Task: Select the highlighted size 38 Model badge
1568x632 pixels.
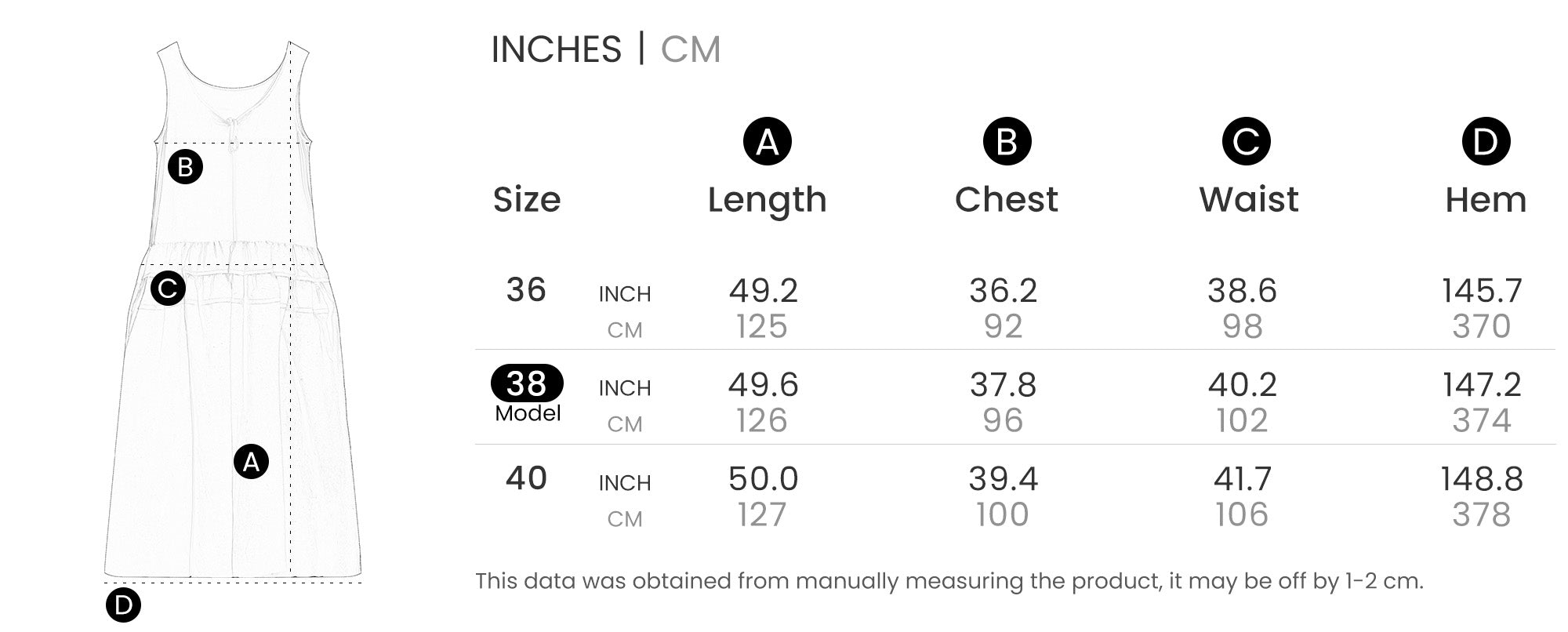Action: tap(527, 383)
